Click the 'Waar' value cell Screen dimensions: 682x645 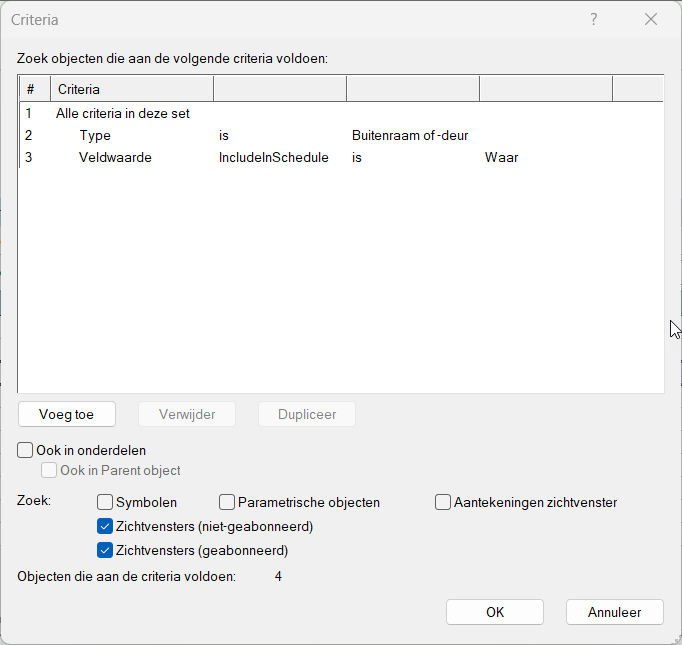click(x=502, y=158)
